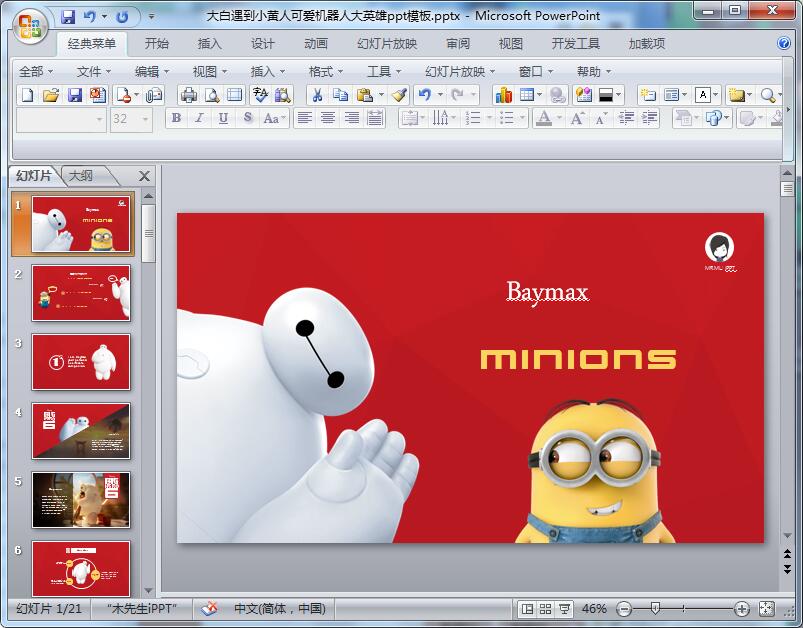Run the spelling check tool
Viewport: 803px width, 628px height.
pos(260,95)
